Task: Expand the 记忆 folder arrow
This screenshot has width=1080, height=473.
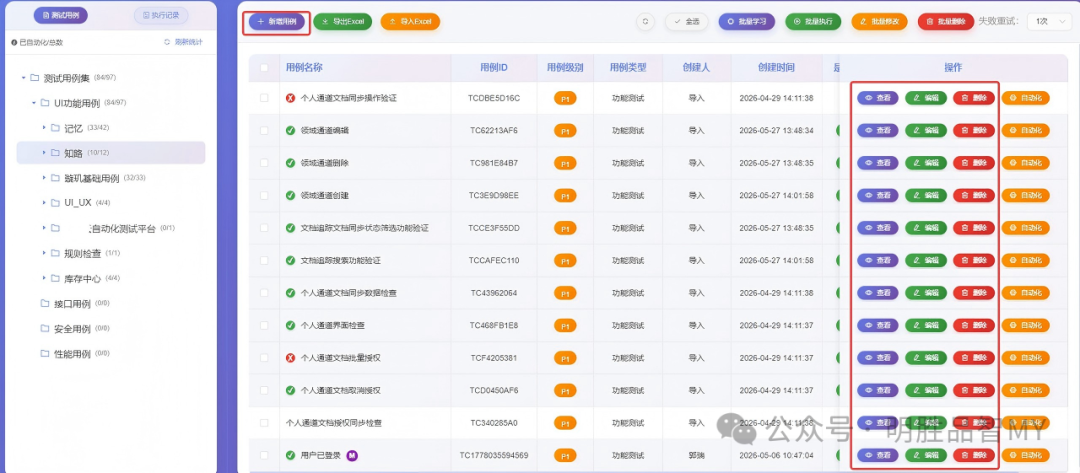Action: tap(44, 128)
